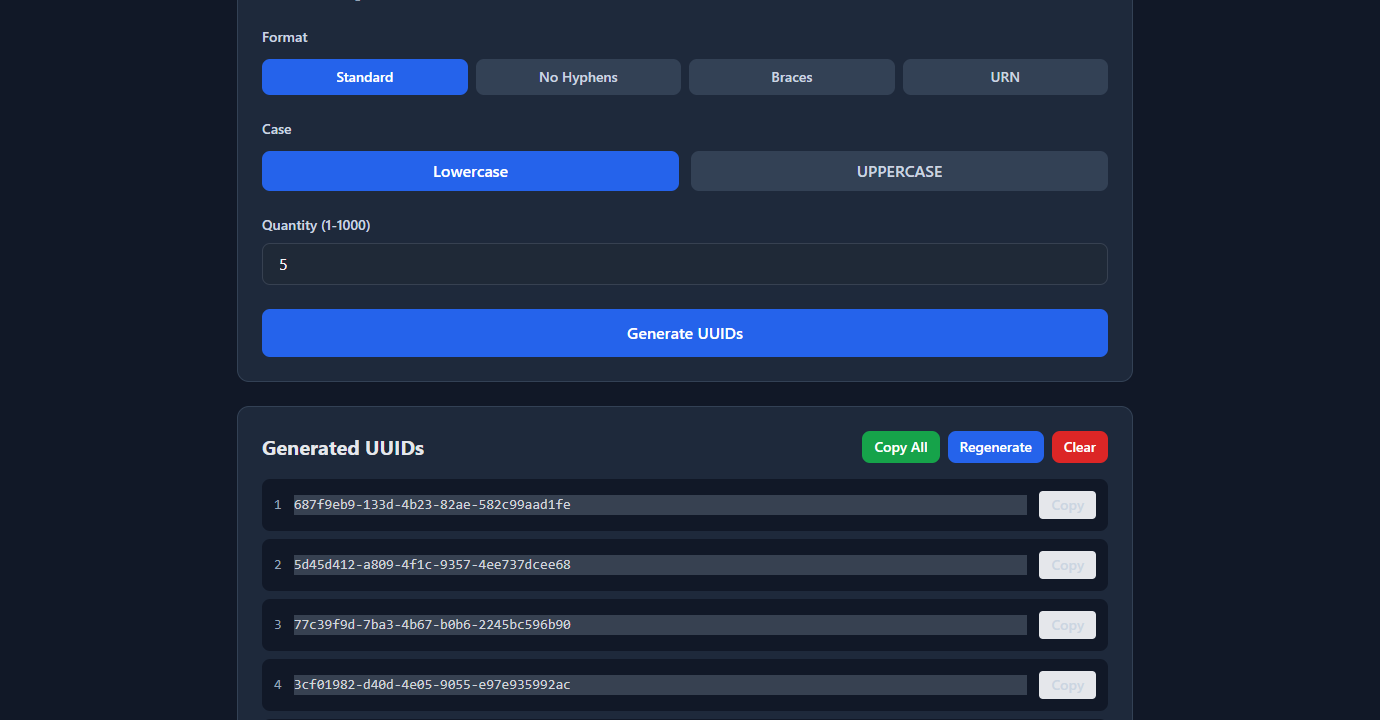Switch format to Braces
The height and width of the screenshot is (720, 1380).
[x=792, y=77]
